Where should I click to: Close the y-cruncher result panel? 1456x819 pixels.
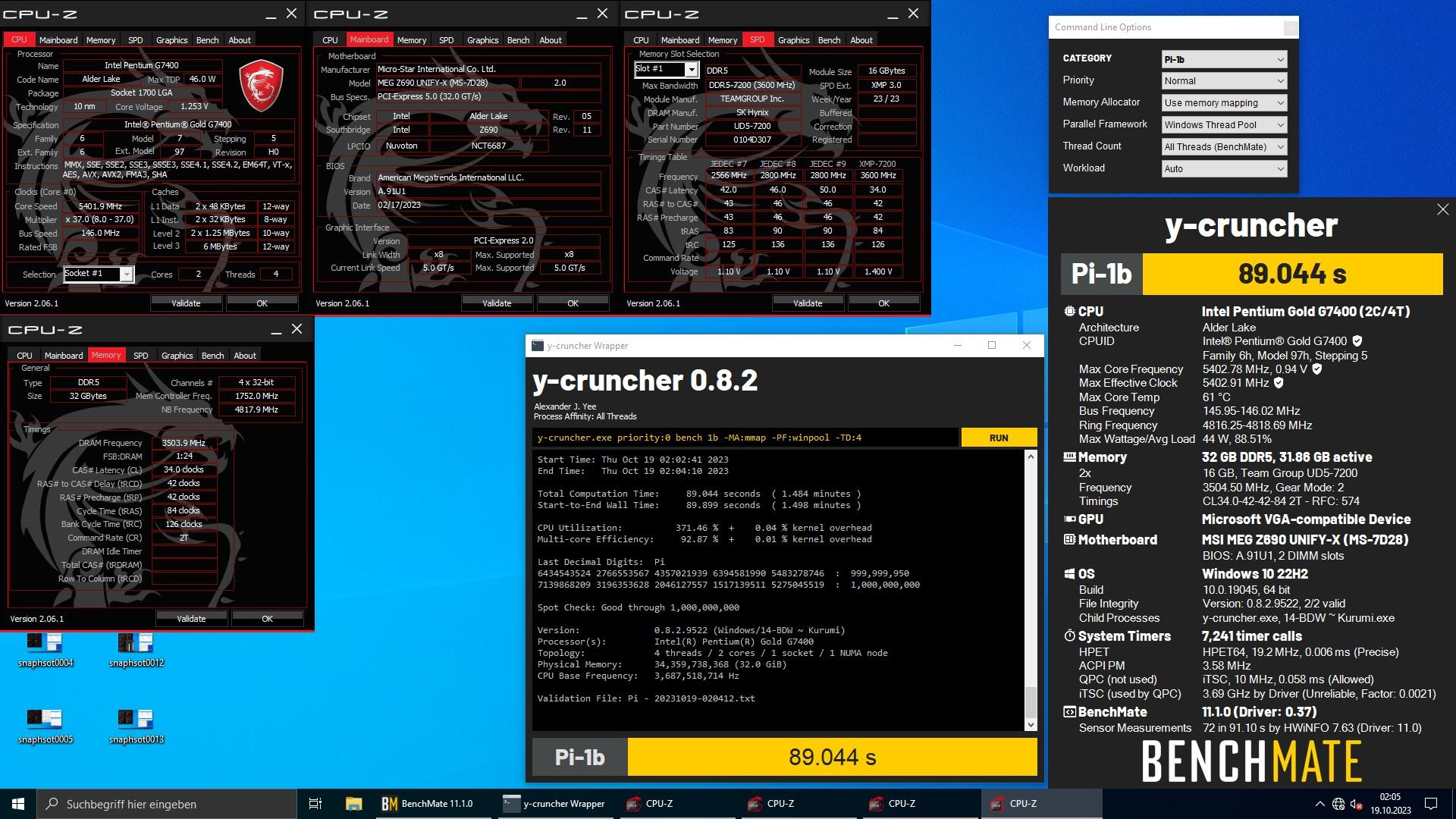pos(1442,210)
